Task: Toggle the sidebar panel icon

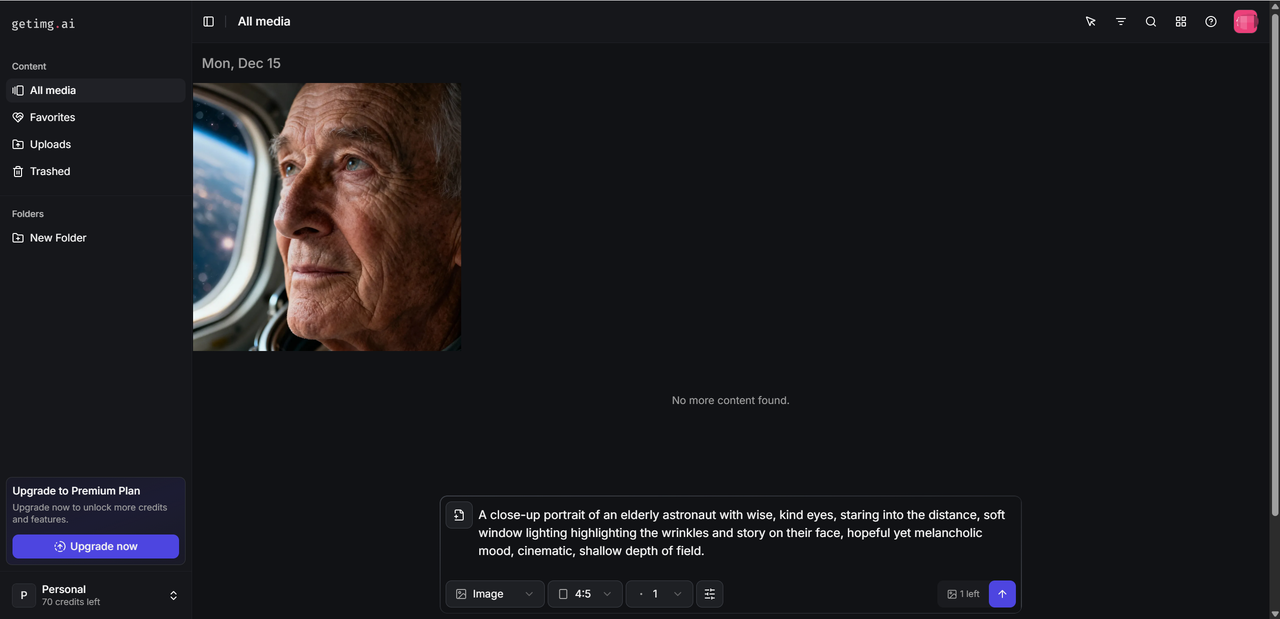Action: coord(208,21)
